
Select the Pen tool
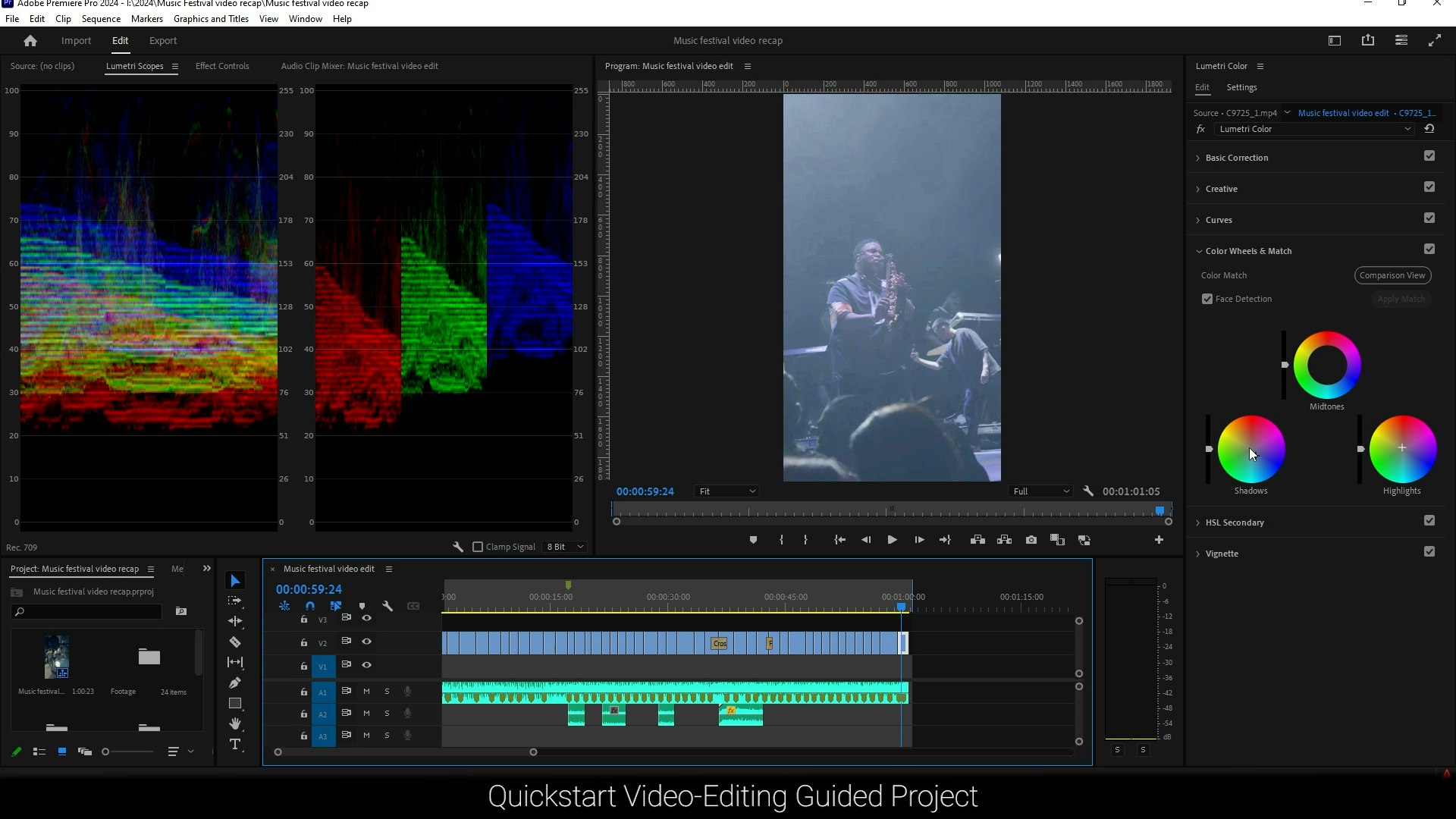[235, 683]
